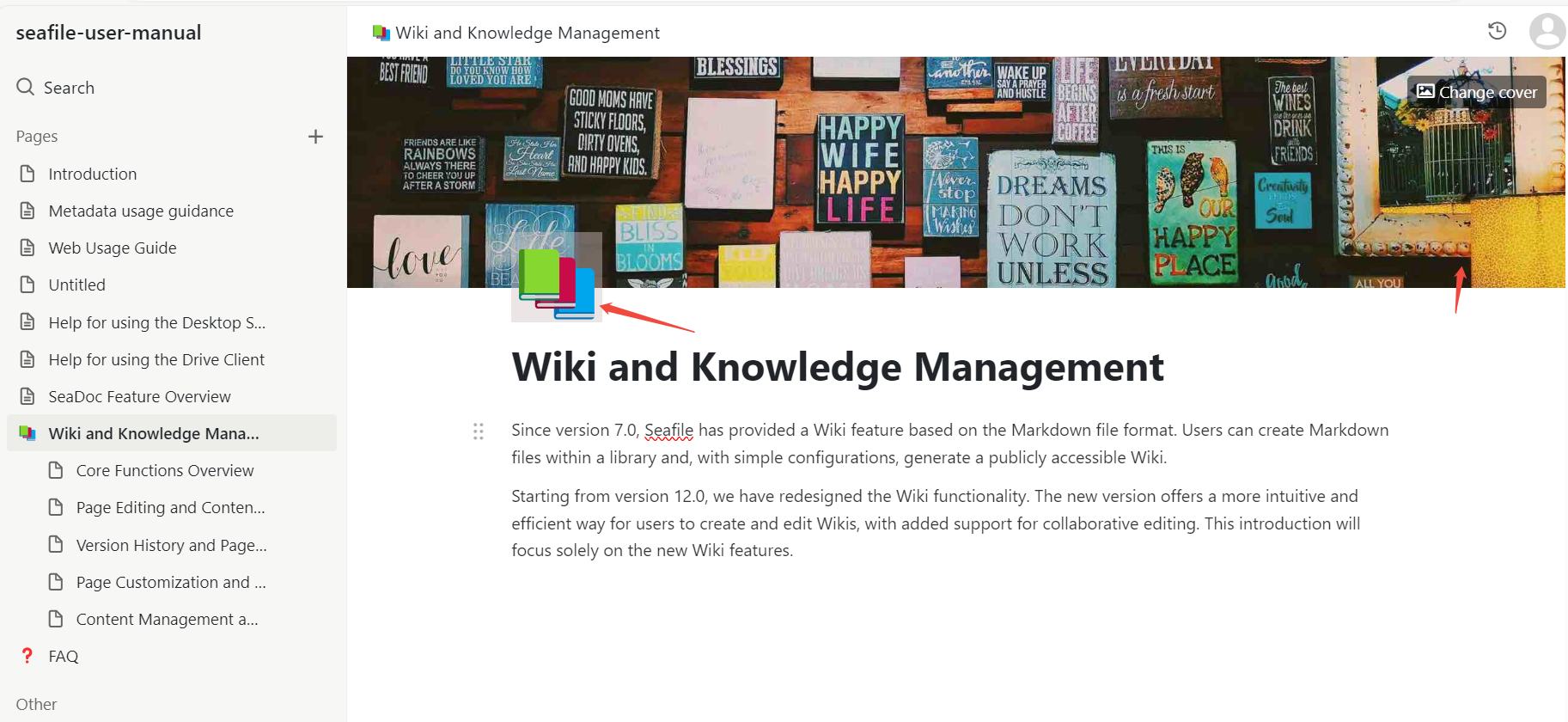Add a new page with plus icon
The image size is (1568, 722).
(x=315, y=137)
